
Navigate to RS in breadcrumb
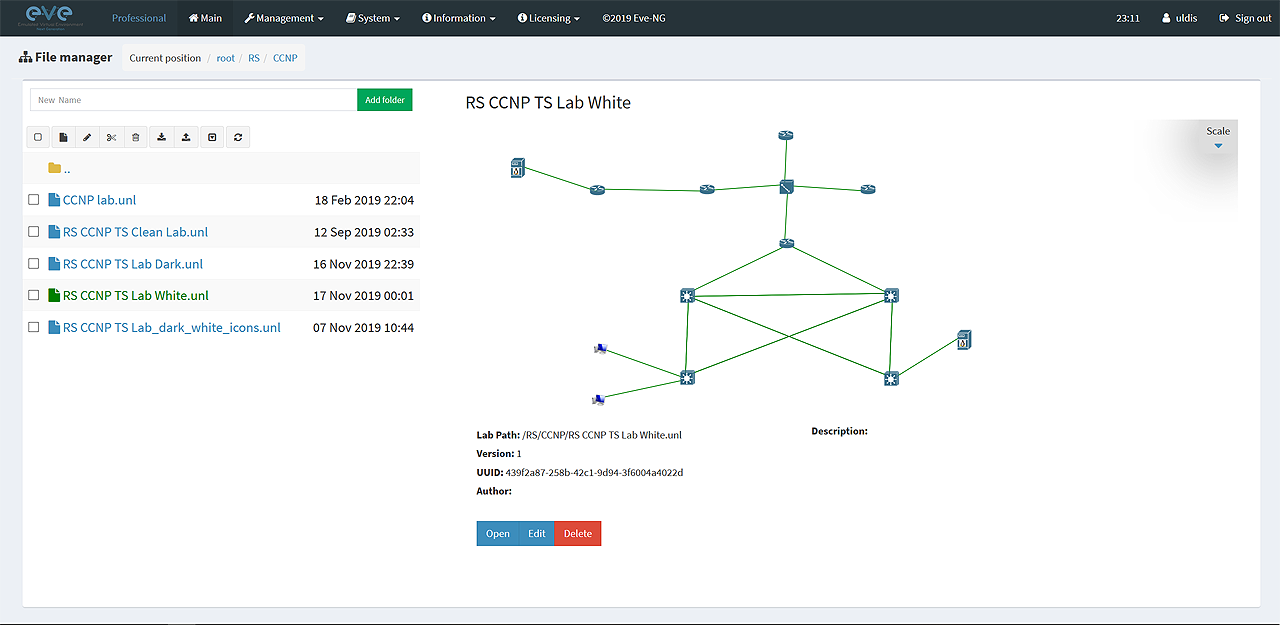click(254, 58)
